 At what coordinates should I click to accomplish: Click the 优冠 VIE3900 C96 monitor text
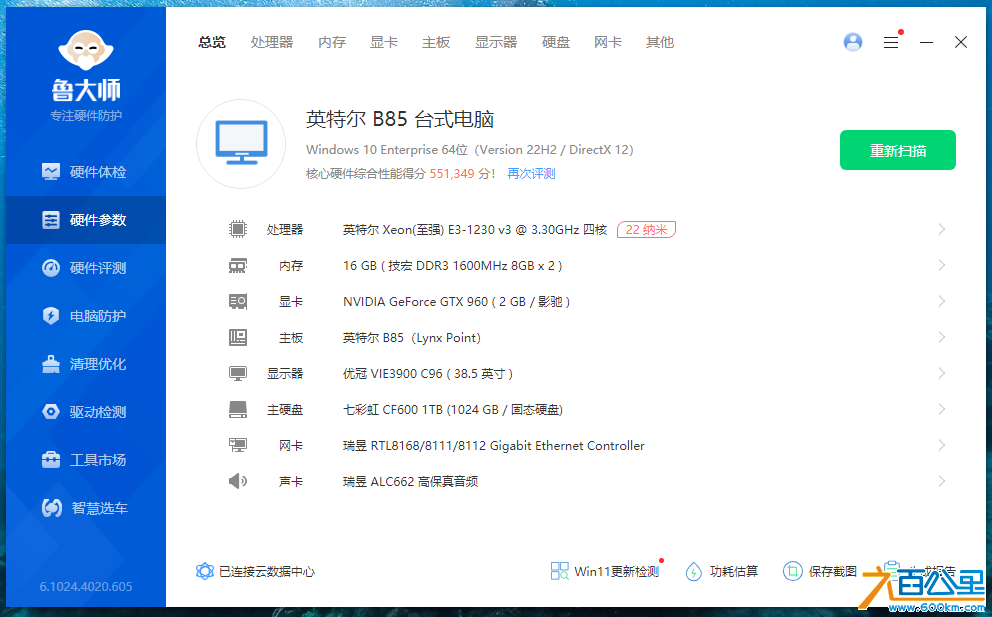coord(428,374)
